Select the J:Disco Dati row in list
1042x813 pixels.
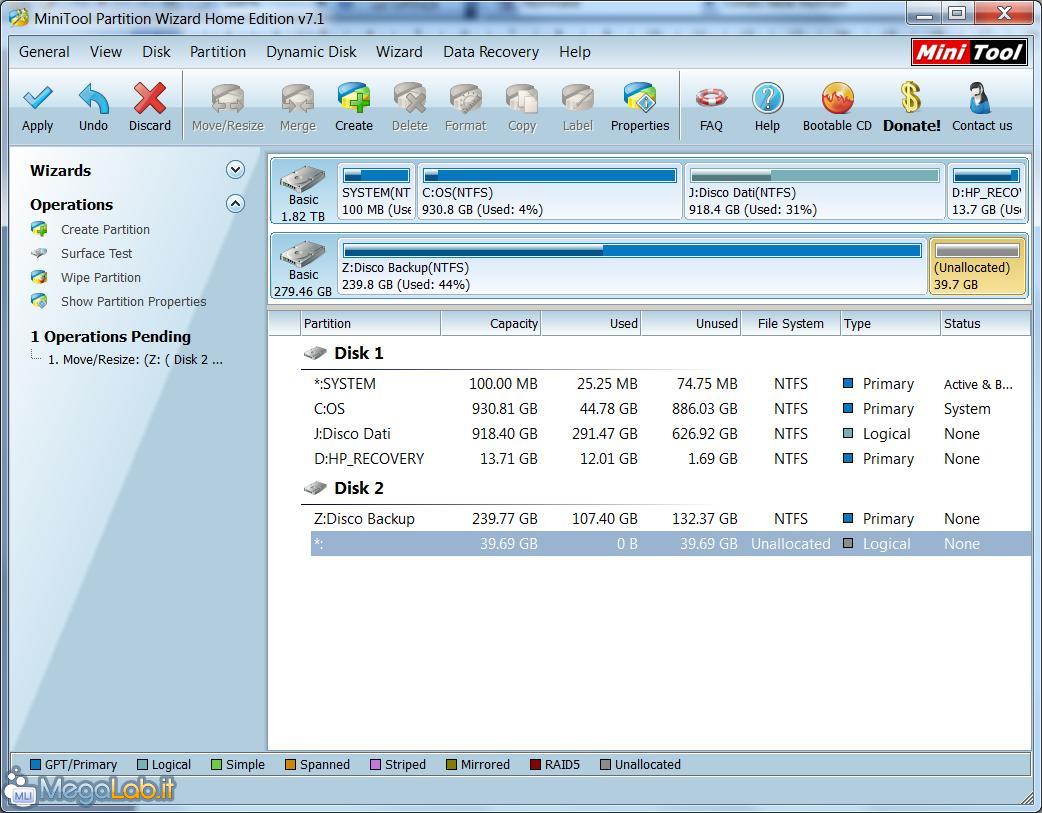[x=671, y=433]
